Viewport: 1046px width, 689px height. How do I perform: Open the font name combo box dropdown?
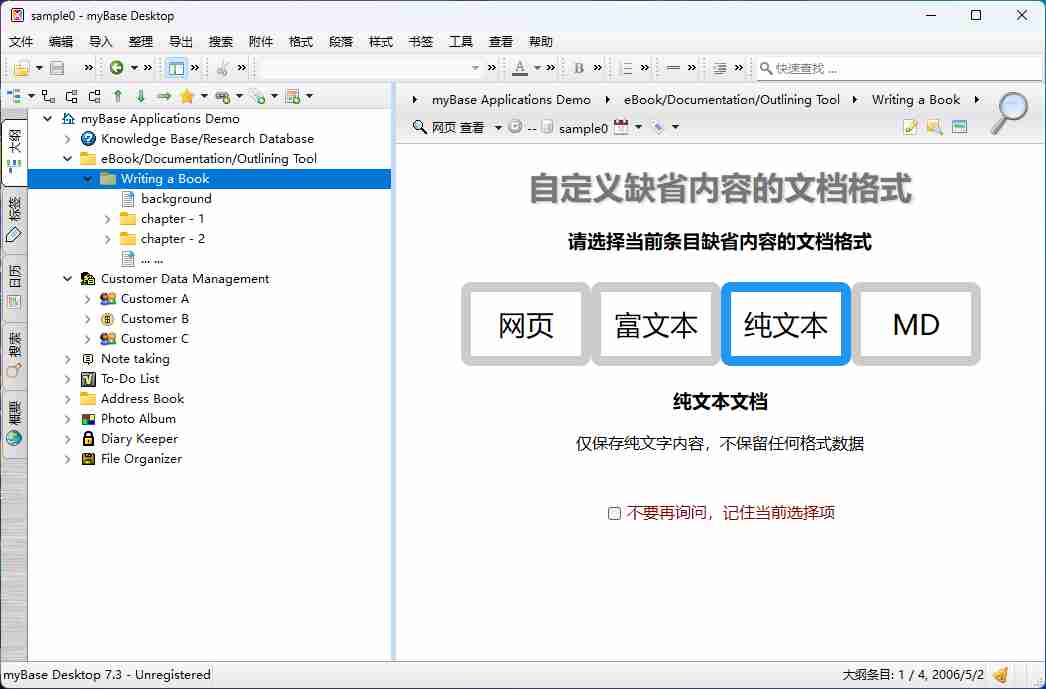[x=476, y=68]
